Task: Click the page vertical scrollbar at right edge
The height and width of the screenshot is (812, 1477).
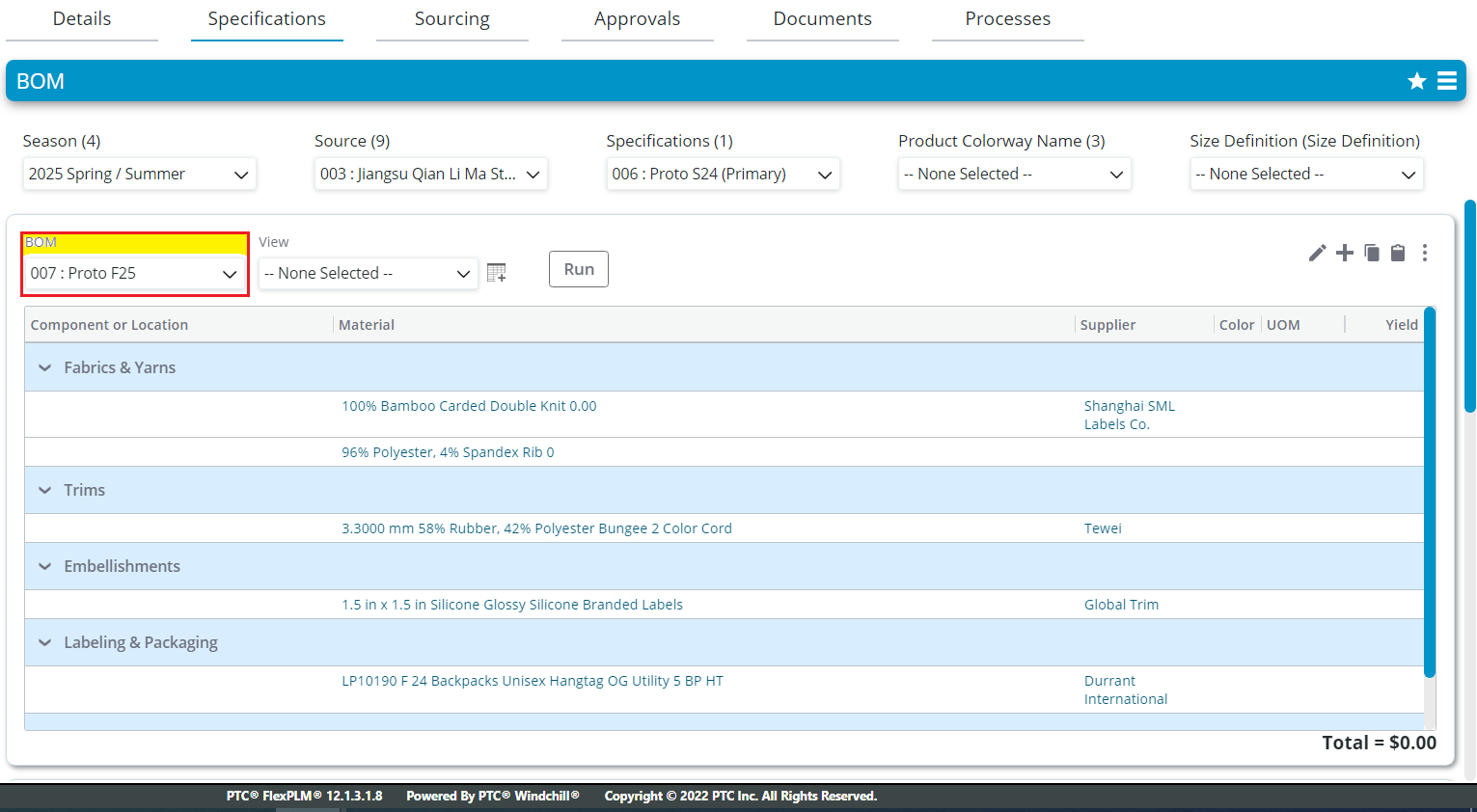Action: click(x=1470, y=307)
